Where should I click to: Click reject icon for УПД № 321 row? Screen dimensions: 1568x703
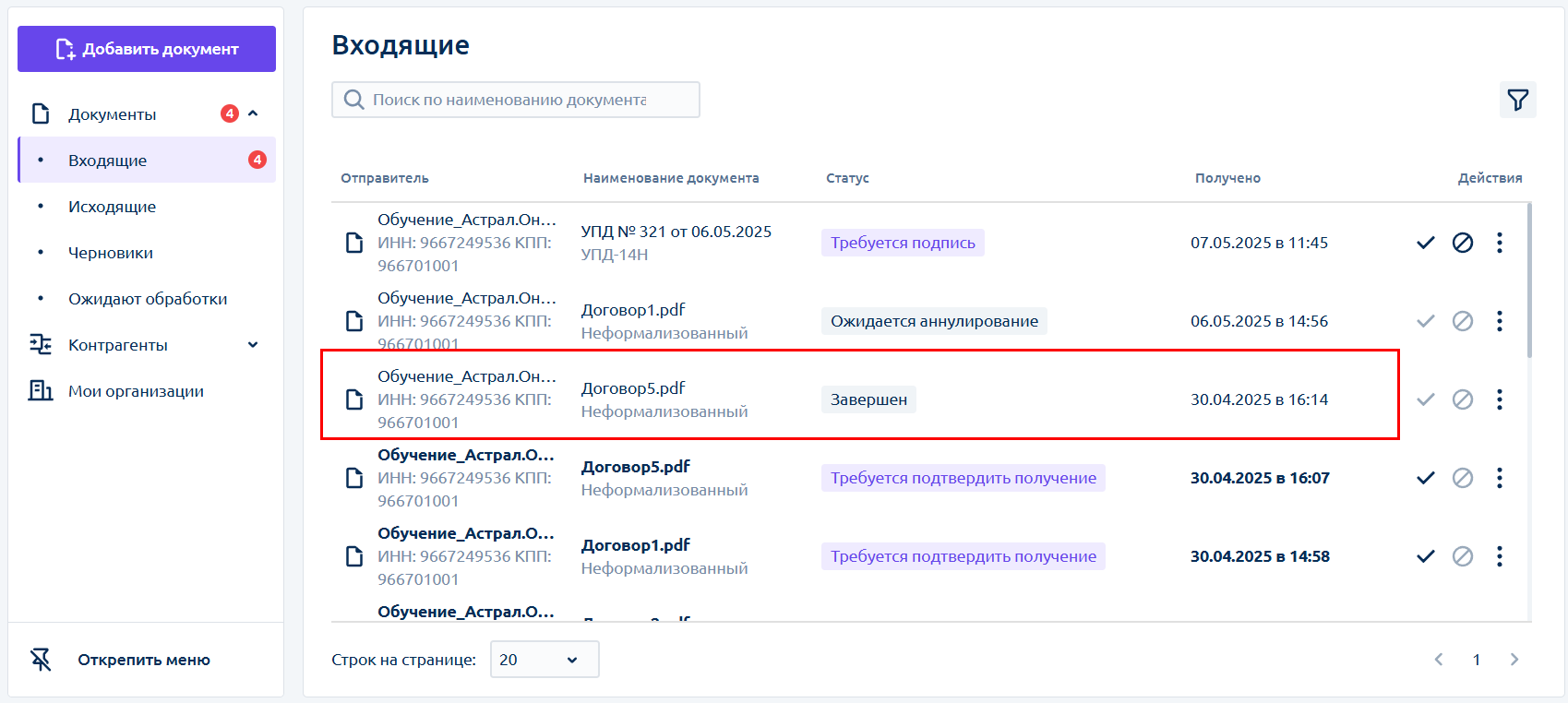coord(1462,243)
